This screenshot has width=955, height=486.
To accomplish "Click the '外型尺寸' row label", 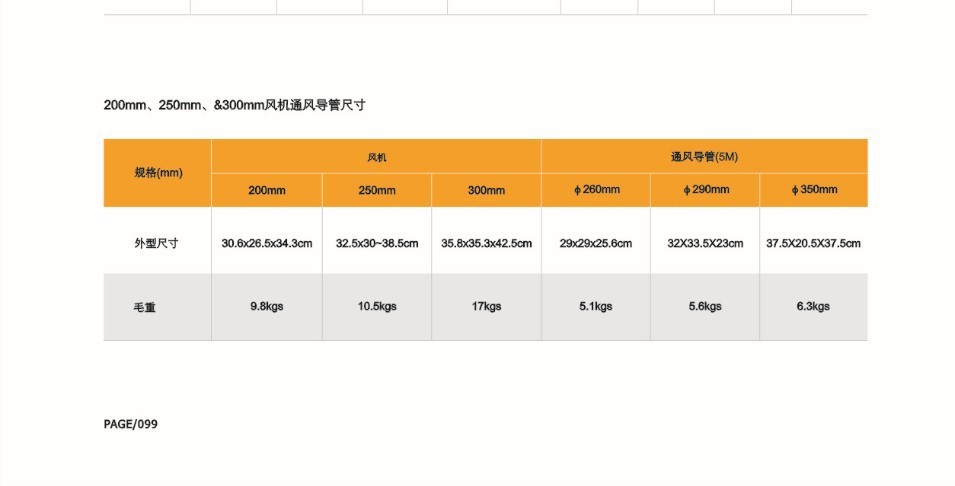I will click(157, 242).
